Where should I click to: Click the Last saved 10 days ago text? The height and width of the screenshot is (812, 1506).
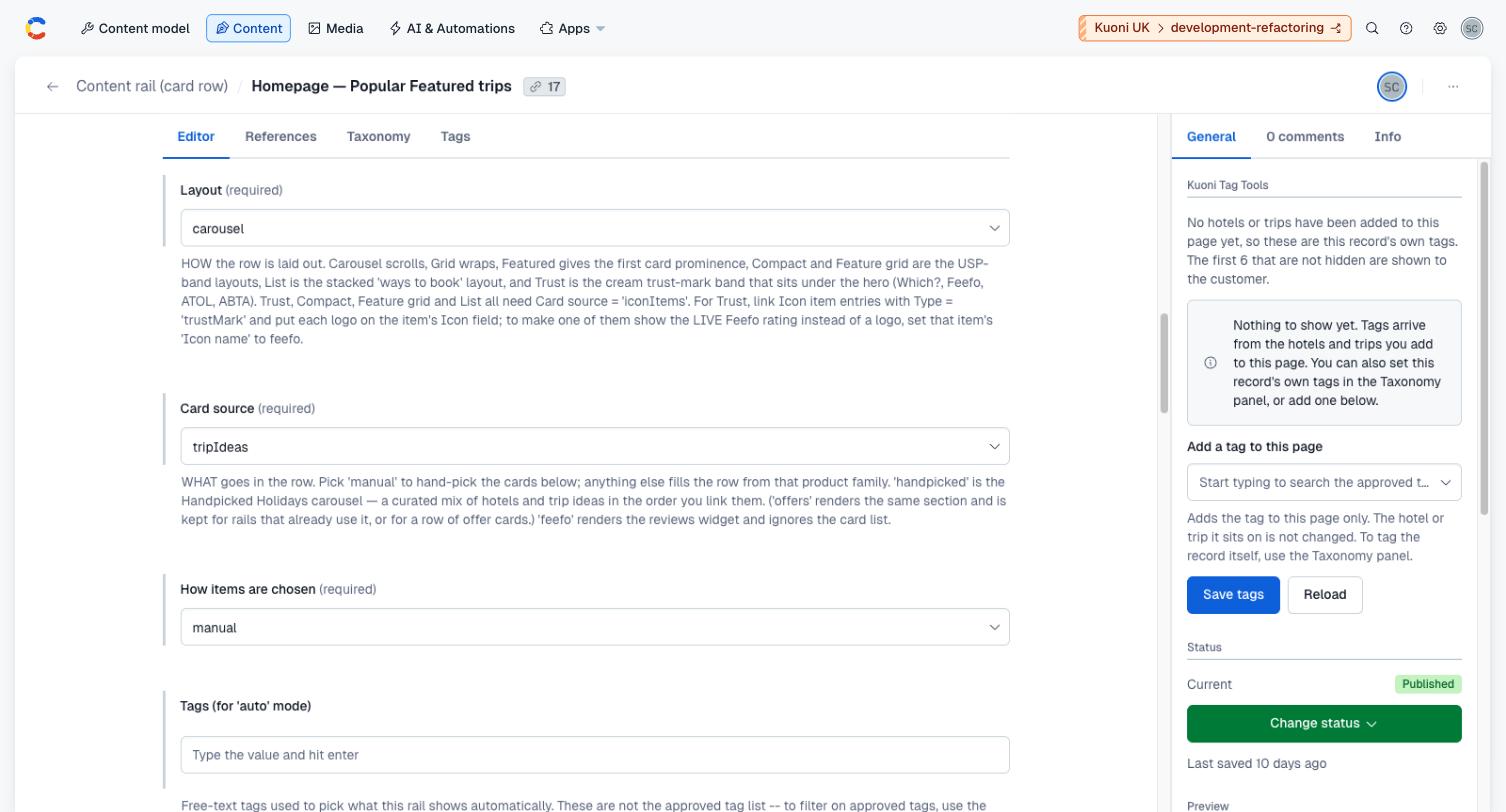[1257, 763]
